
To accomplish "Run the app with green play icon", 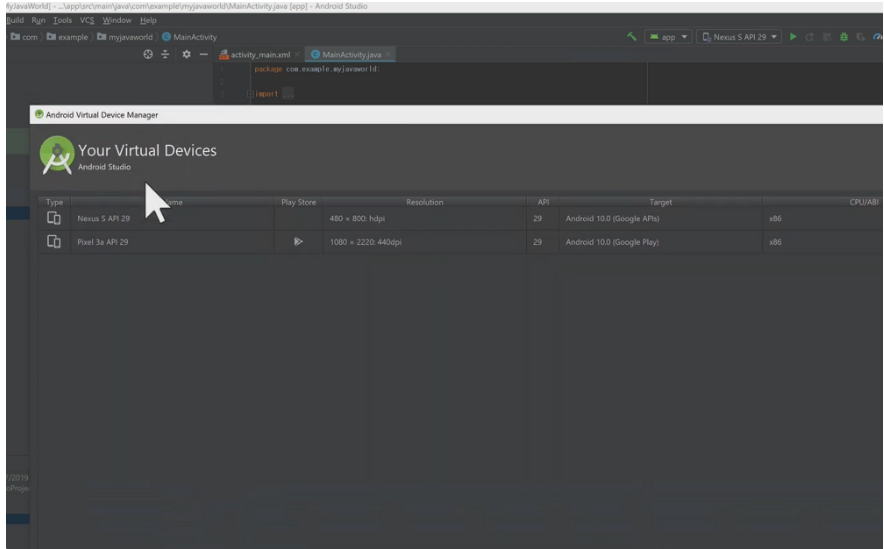I will point(793,37).
